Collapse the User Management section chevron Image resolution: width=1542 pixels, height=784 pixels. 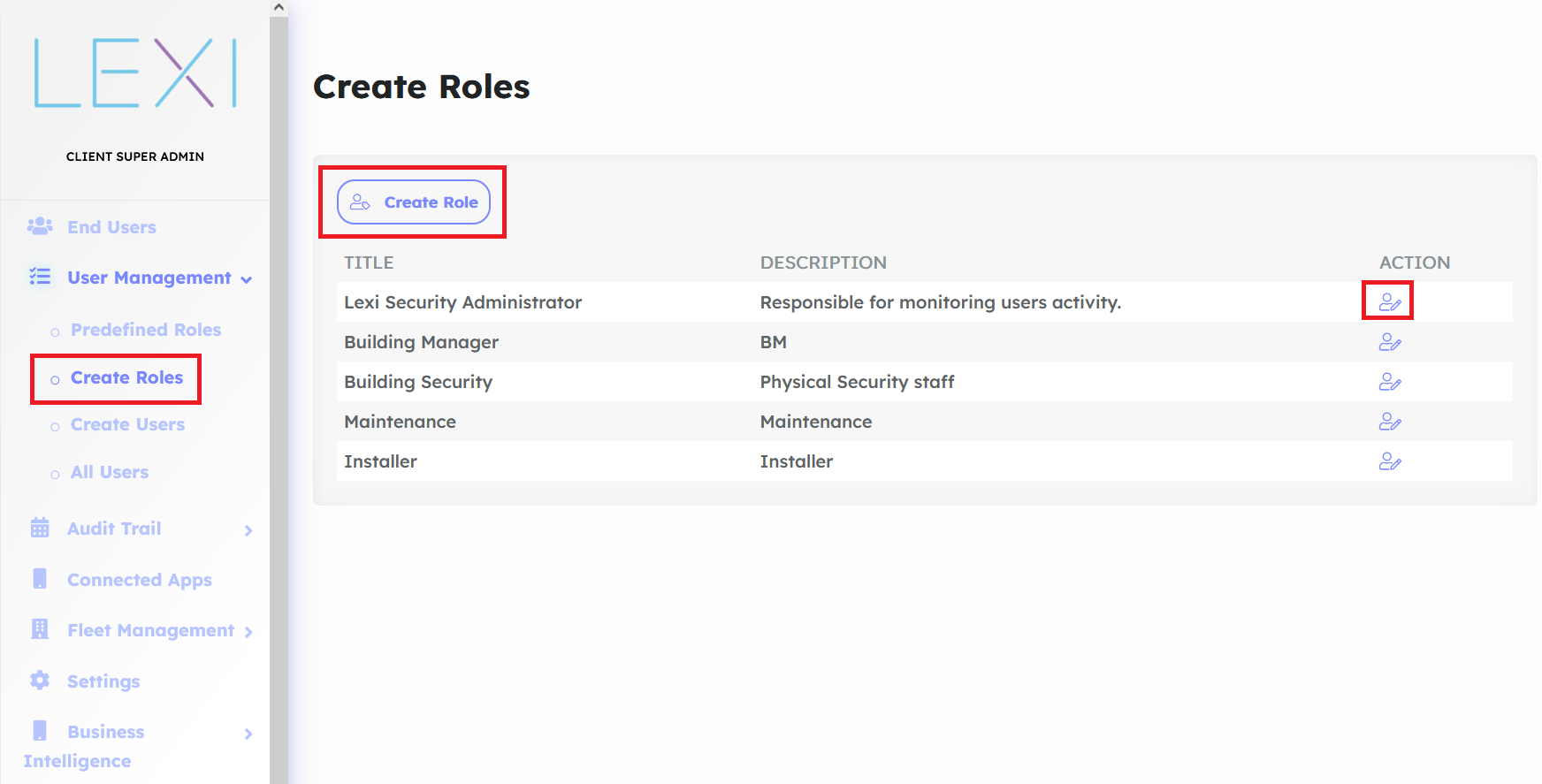point(247,279)
